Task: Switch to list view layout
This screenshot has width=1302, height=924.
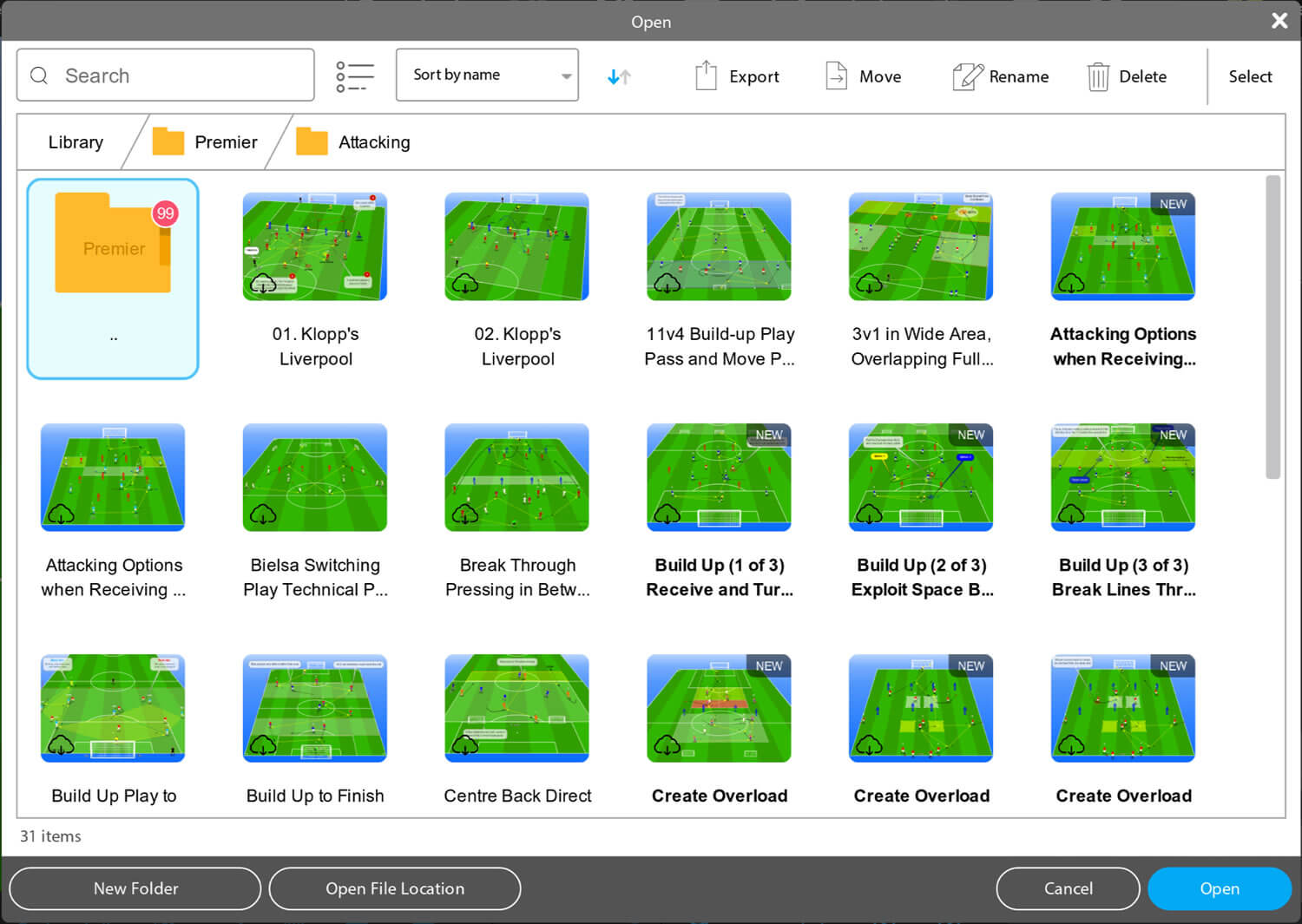Action: (354, 75)
